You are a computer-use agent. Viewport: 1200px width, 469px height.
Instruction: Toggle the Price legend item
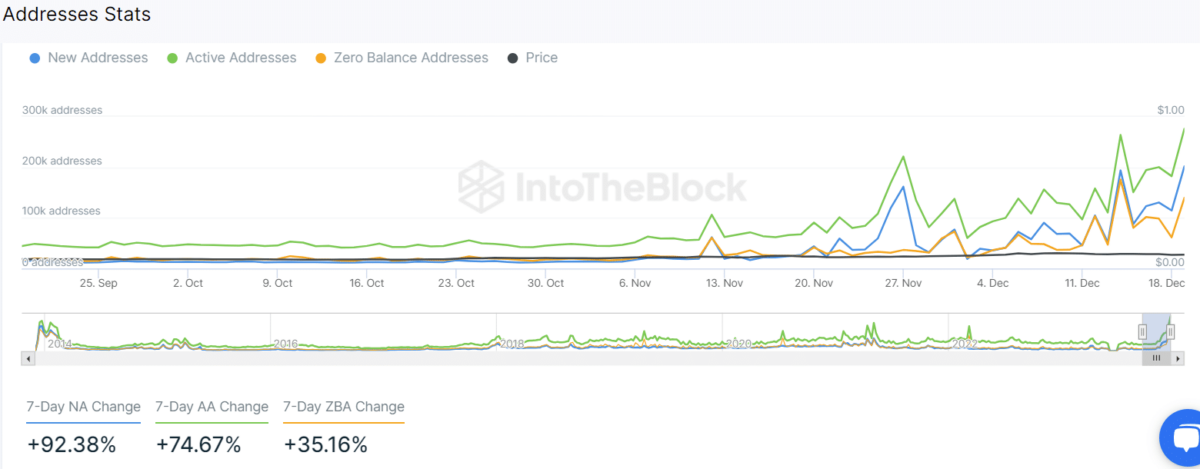(541, 58)
